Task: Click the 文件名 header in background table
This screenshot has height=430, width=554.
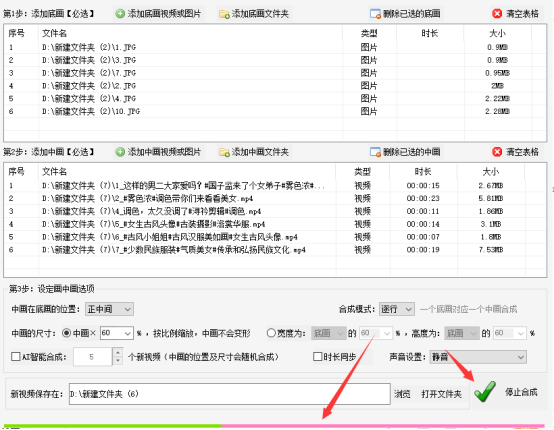Action: click(54, 33)
